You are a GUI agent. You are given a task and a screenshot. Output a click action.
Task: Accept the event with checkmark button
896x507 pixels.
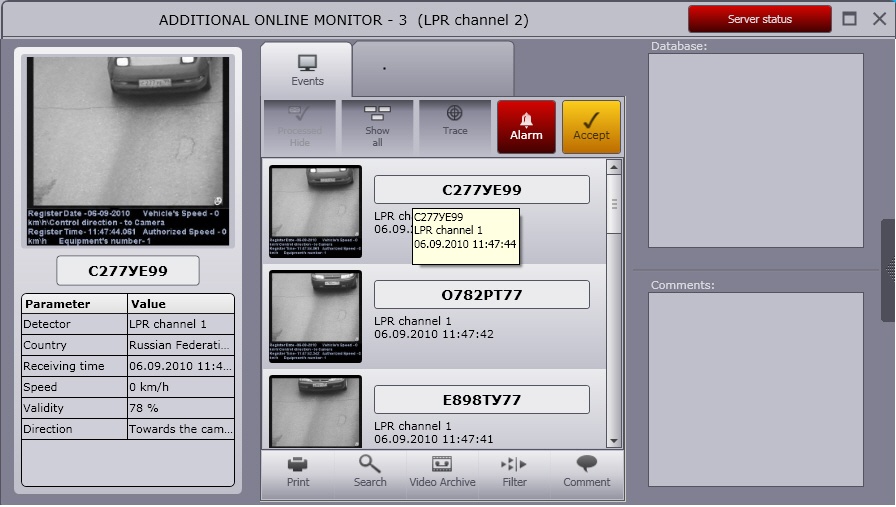coord(591,126)
